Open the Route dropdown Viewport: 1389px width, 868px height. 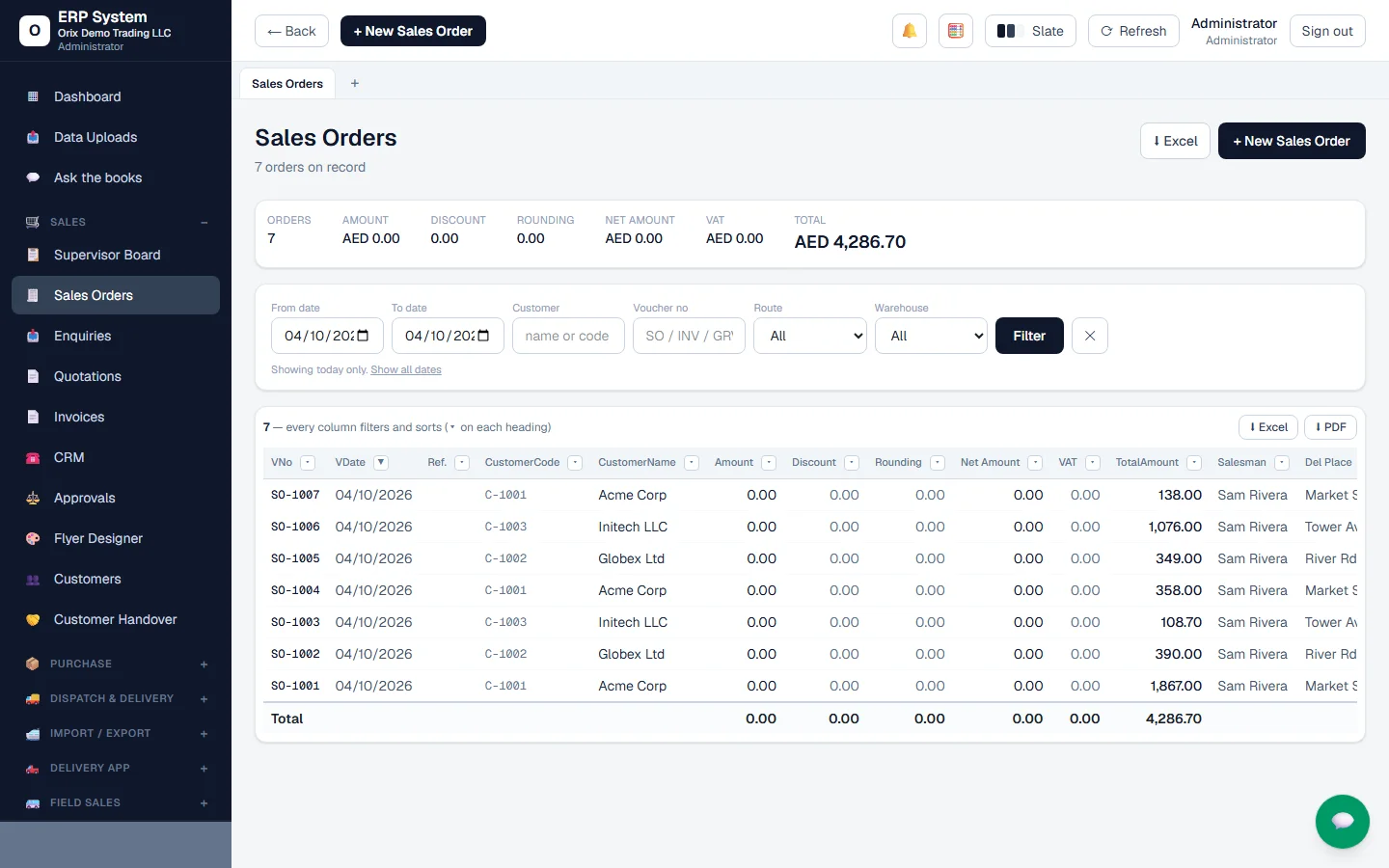pos(810,336)
